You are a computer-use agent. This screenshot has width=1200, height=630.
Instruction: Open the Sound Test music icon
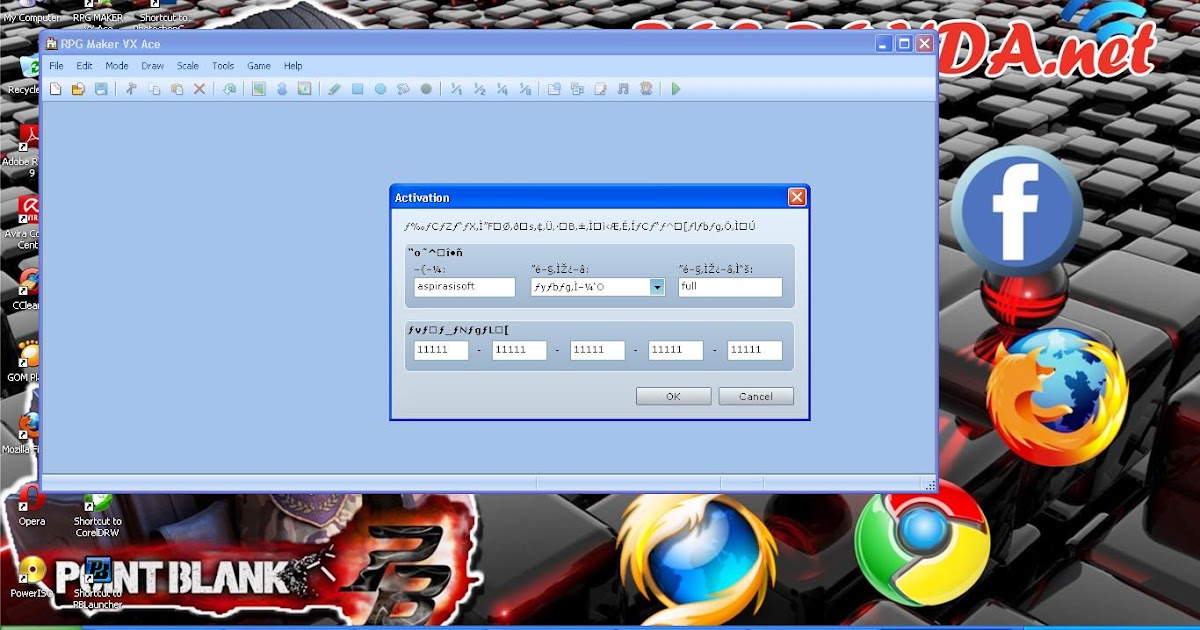tap(623, 89)
